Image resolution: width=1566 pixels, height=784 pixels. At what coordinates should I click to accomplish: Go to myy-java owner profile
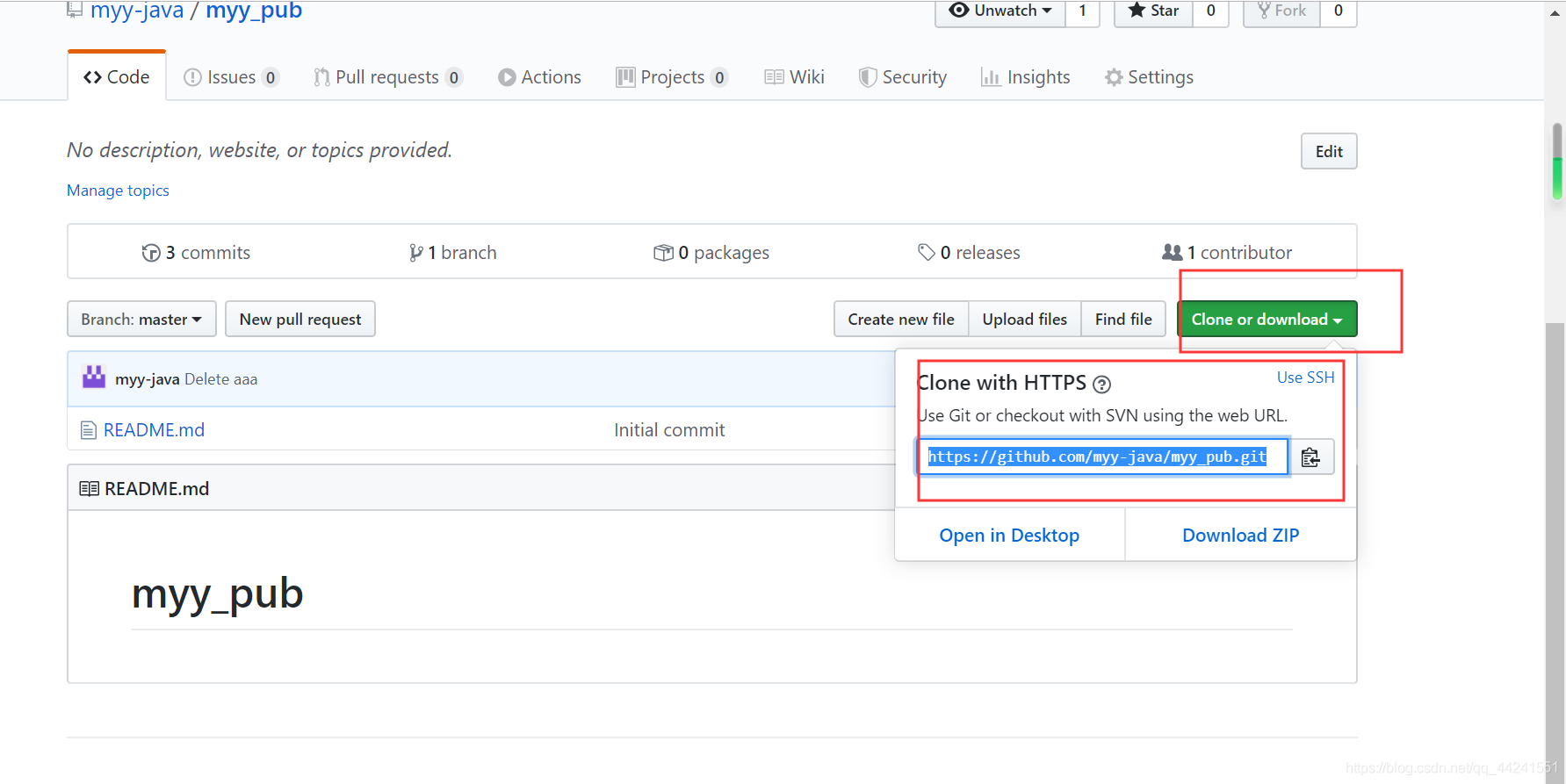click(137, 11)
